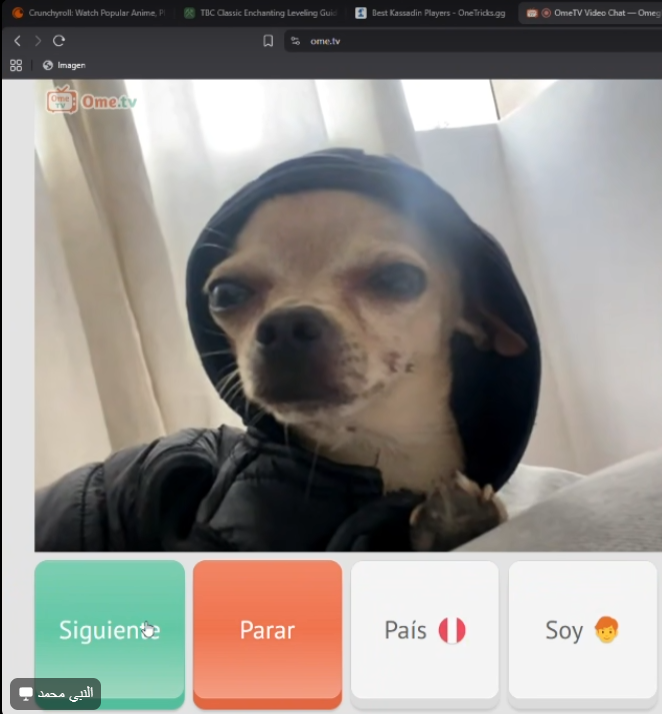
Task: Open the apps grid icon in bookmarks bar
Action: pos(16,65)
